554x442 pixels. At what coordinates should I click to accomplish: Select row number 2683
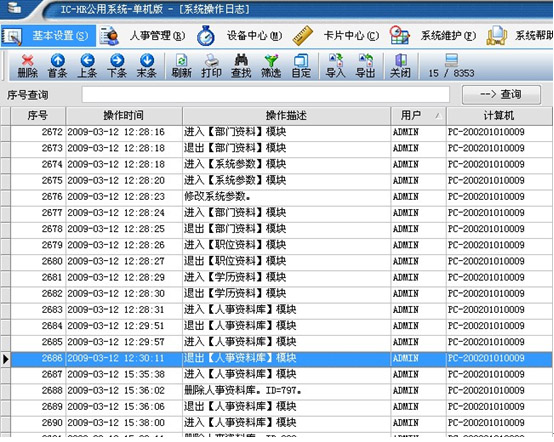pos(52,310)
